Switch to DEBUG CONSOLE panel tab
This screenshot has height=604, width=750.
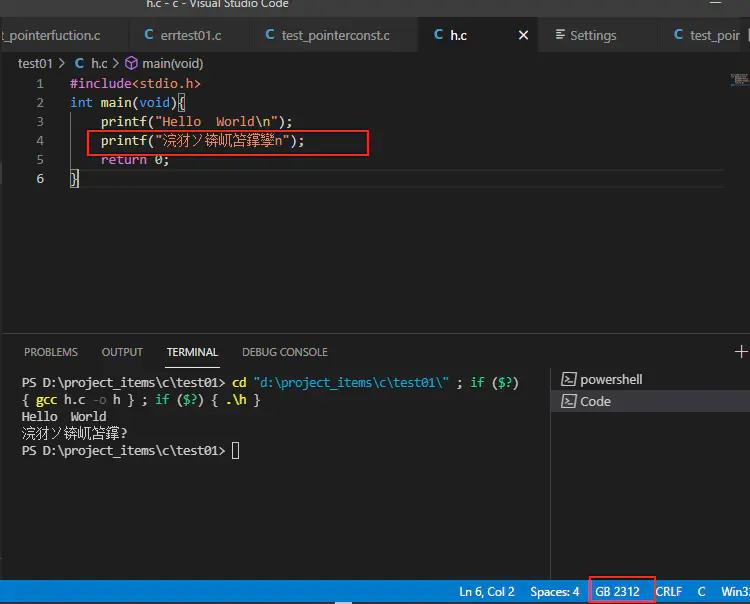(x=285, y=352)
